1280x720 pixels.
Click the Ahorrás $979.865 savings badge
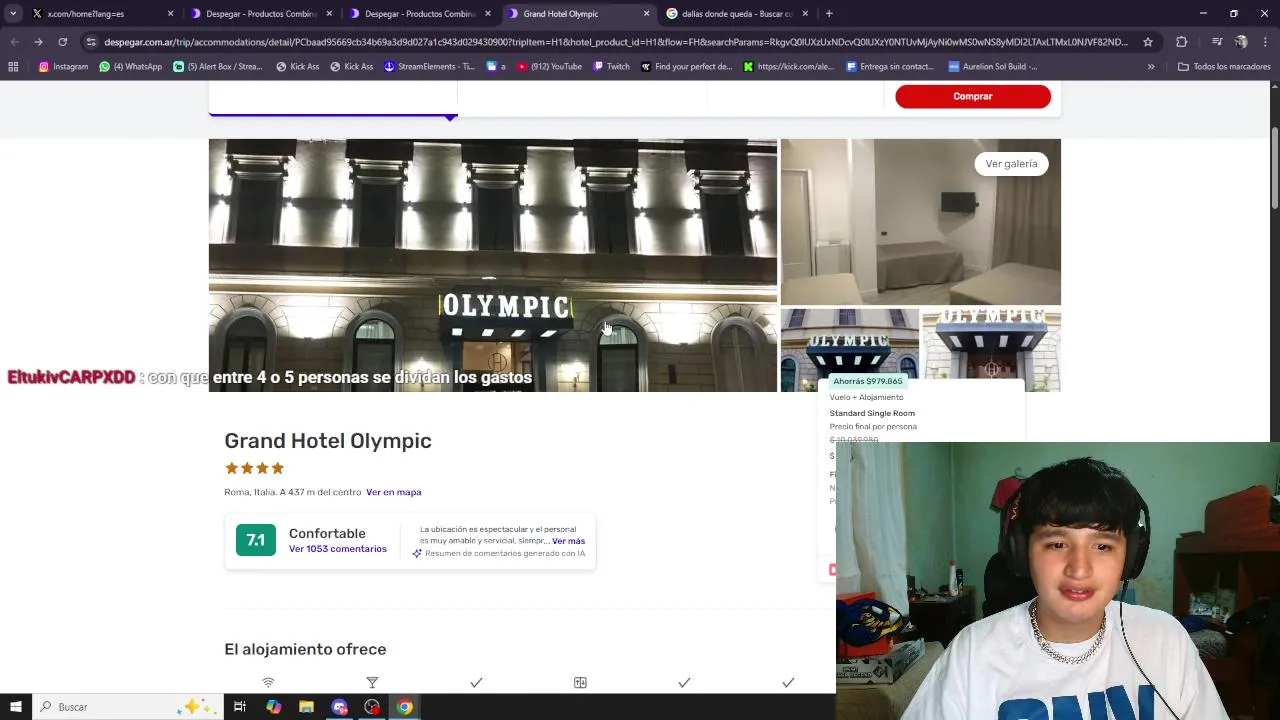[x=867, y=381]
